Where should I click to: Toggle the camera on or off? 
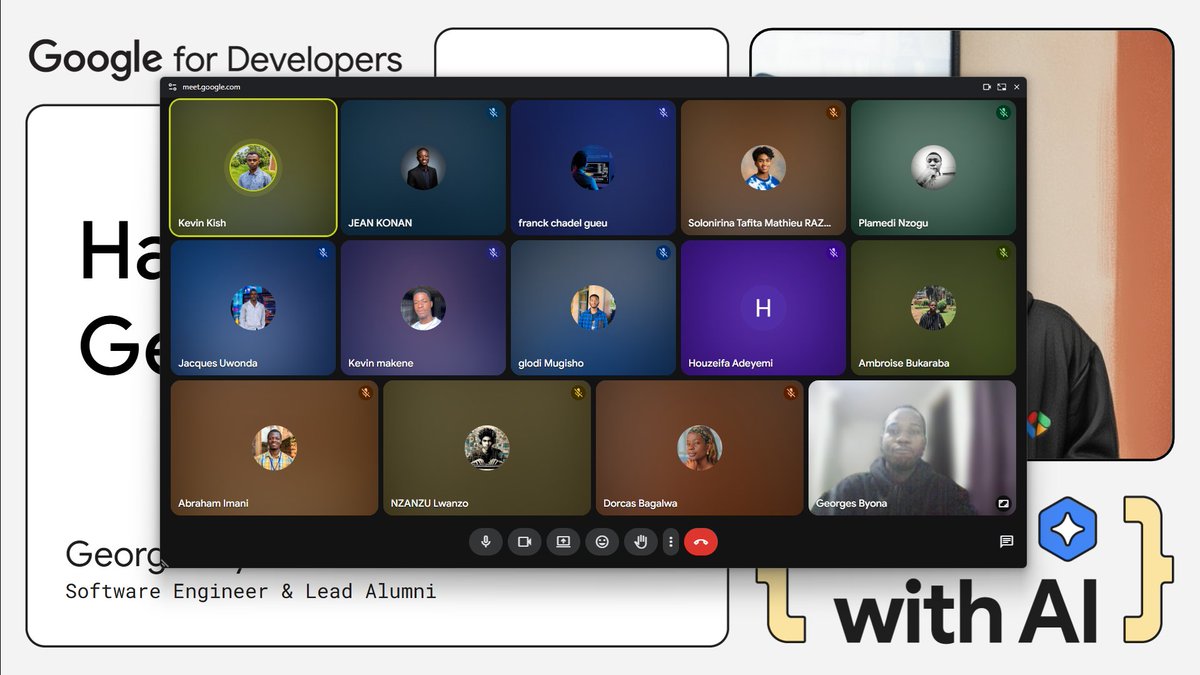[524, 541]
